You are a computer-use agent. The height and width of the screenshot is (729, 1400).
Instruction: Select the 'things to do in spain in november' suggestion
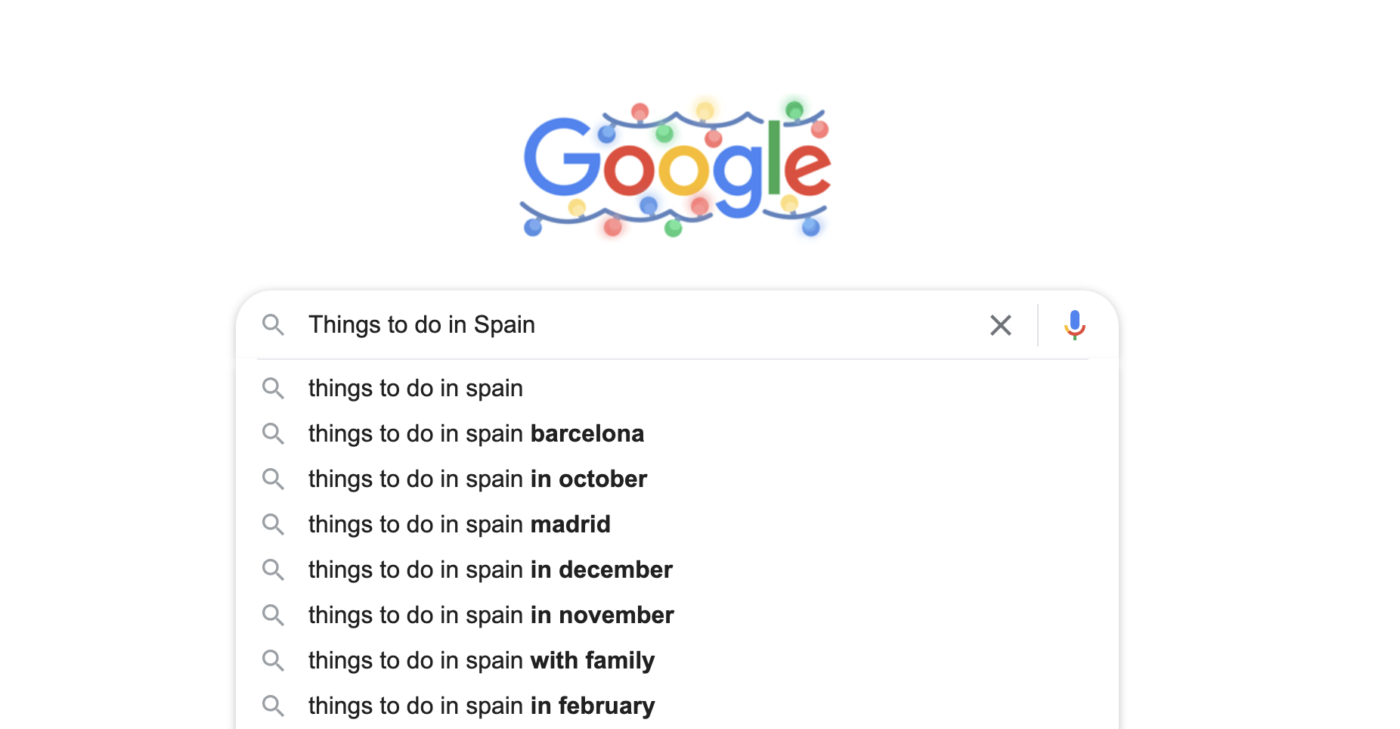click(490, 614)
